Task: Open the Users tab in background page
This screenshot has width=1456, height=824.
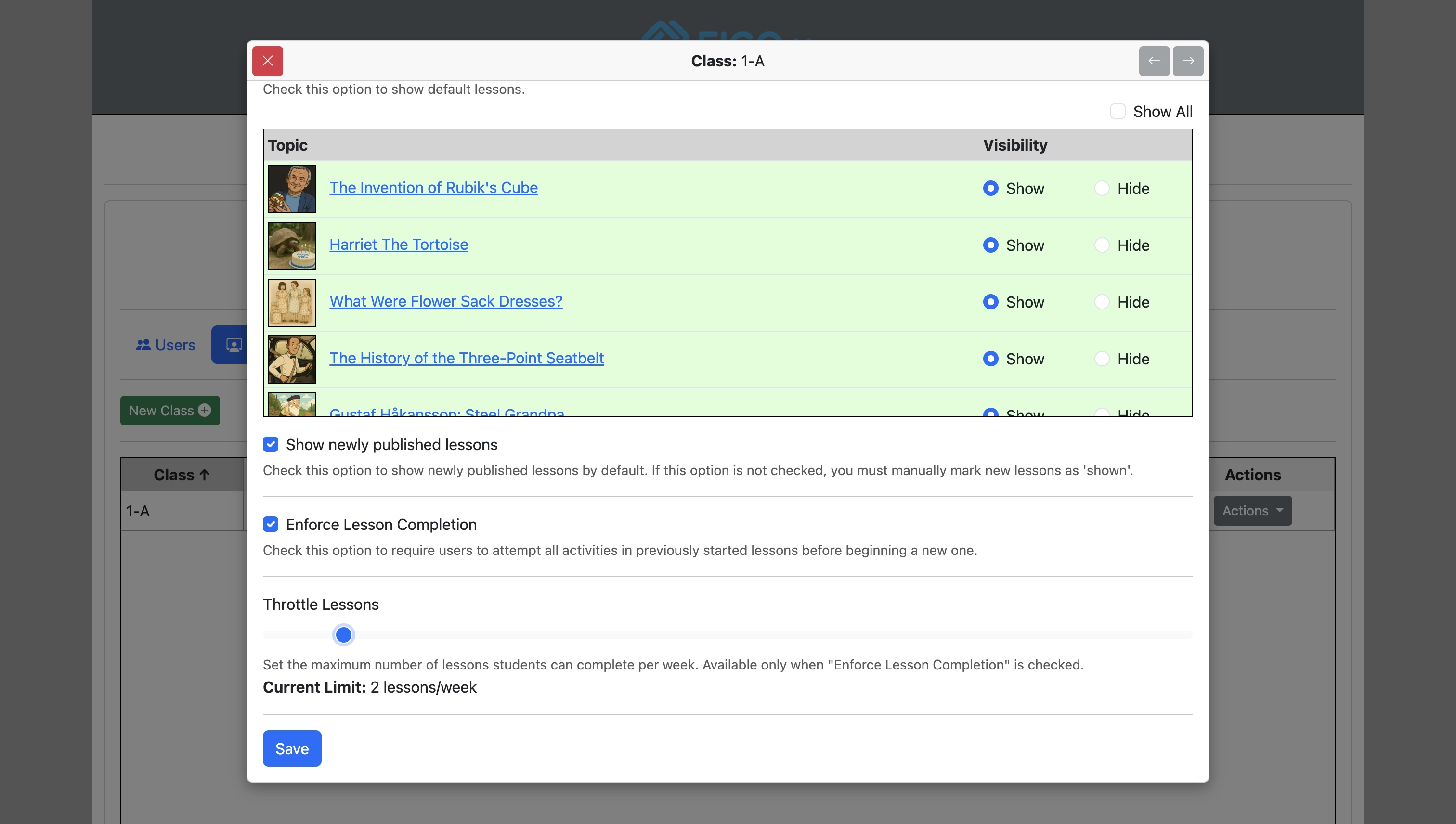Action: (165, 345)
